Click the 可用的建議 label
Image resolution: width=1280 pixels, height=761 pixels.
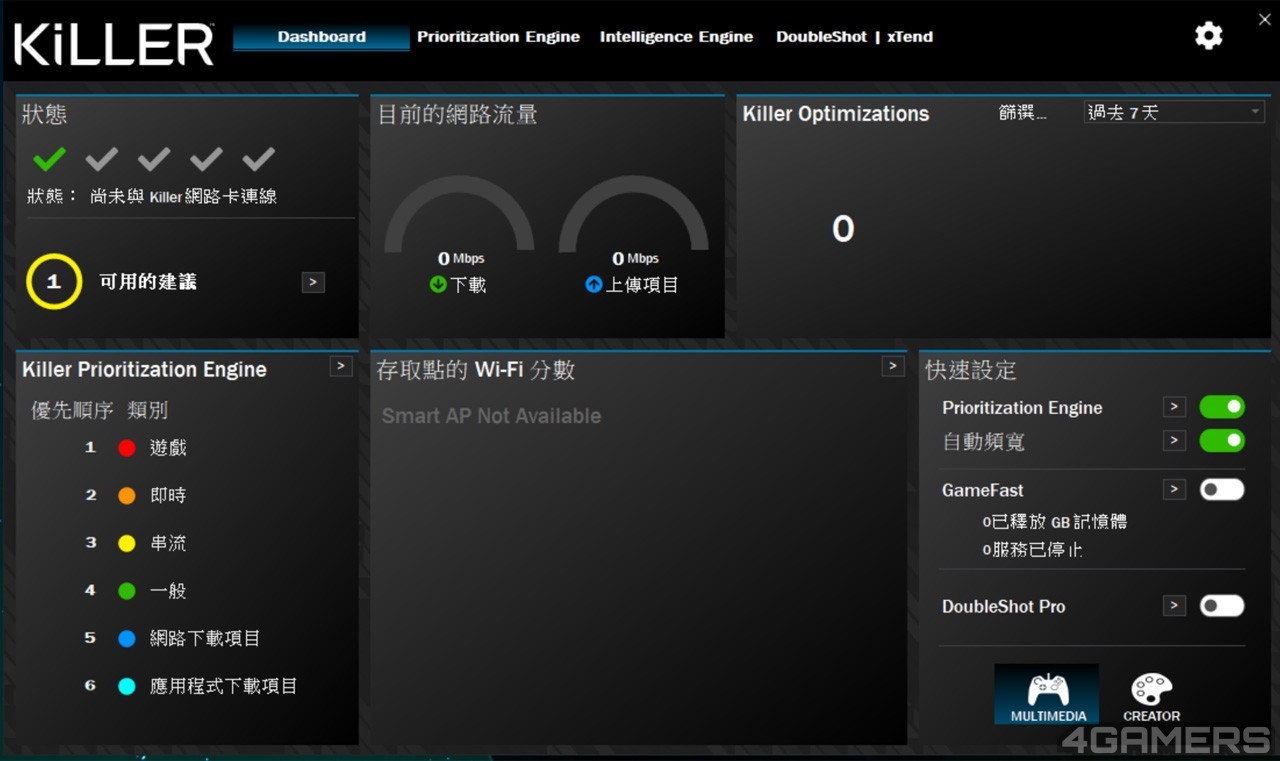(x=148, y=282)
